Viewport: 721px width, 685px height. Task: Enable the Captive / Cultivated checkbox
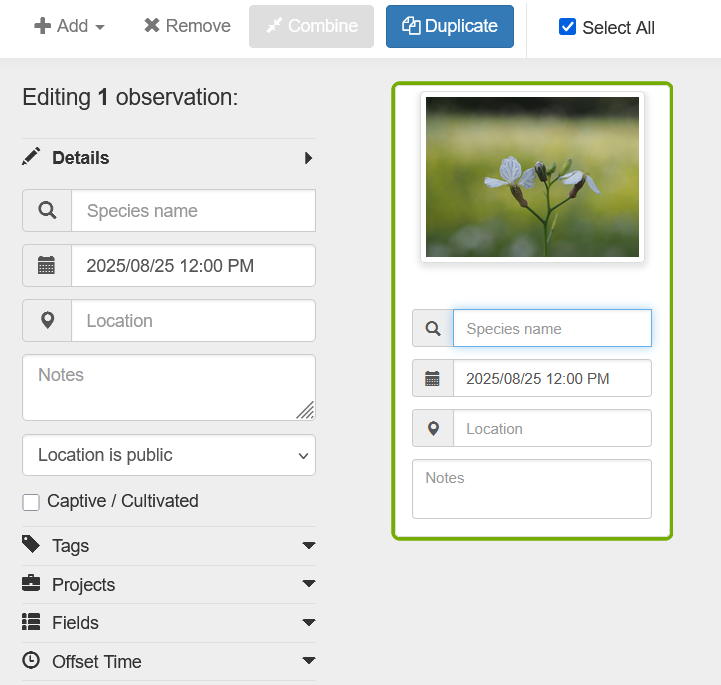click(31, 502)
